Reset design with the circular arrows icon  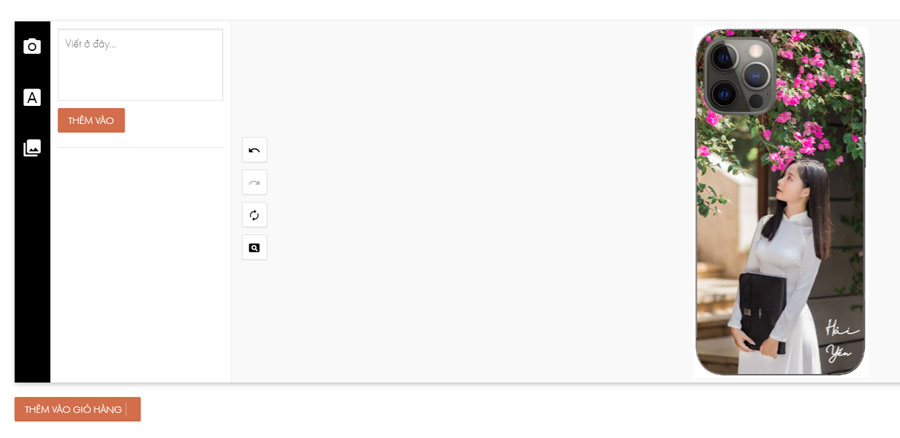point(254,215)
